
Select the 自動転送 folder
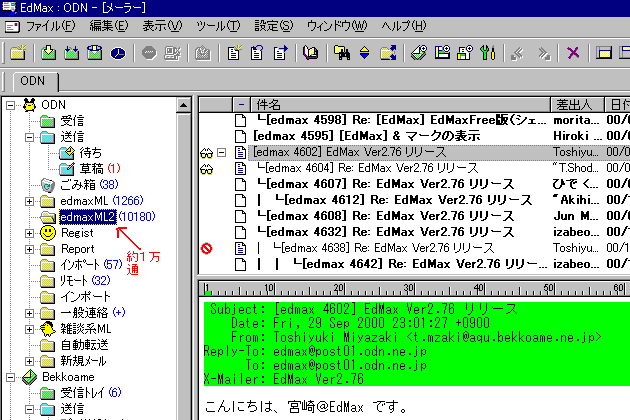84,345
